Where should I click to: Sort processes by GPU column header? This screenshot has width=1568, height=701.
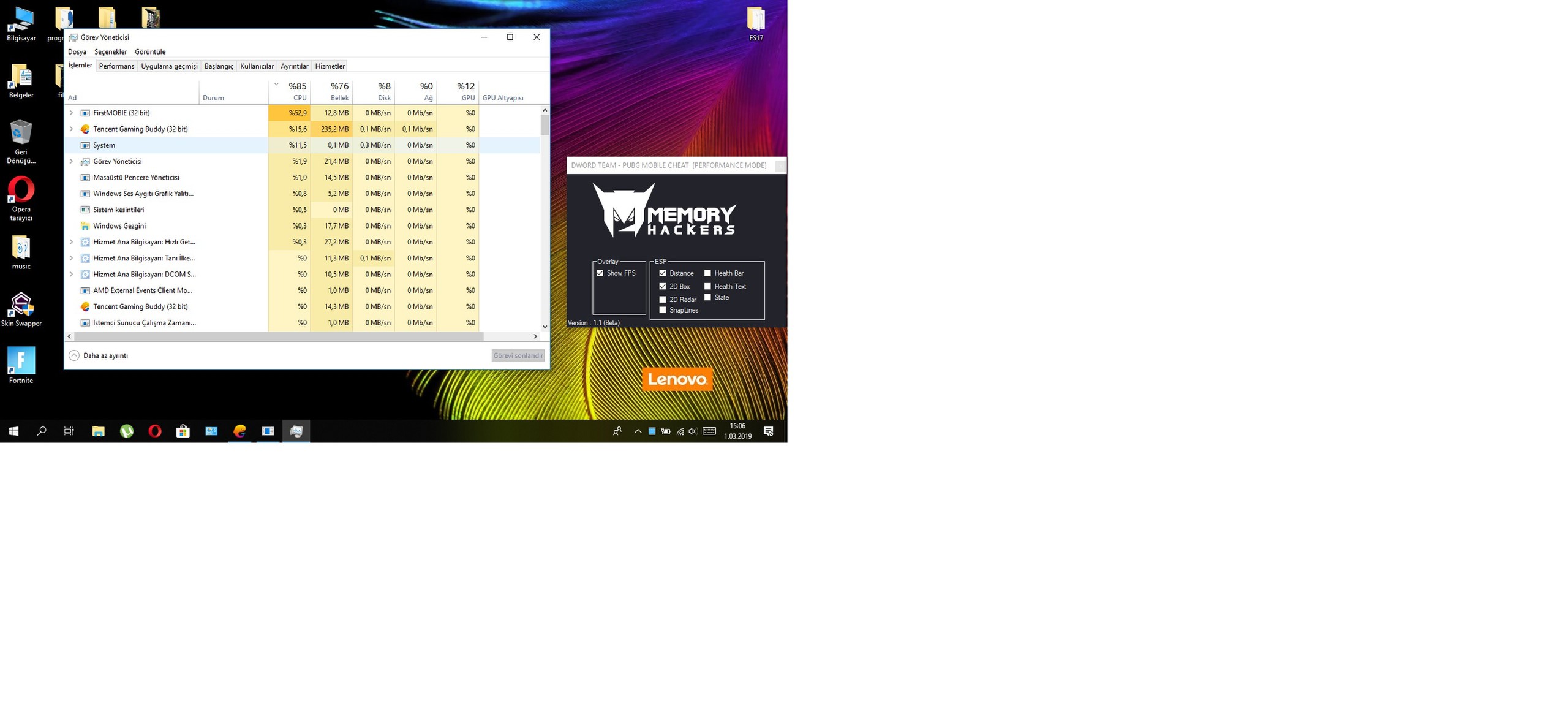pyautogui.click(x=458, y=91)
